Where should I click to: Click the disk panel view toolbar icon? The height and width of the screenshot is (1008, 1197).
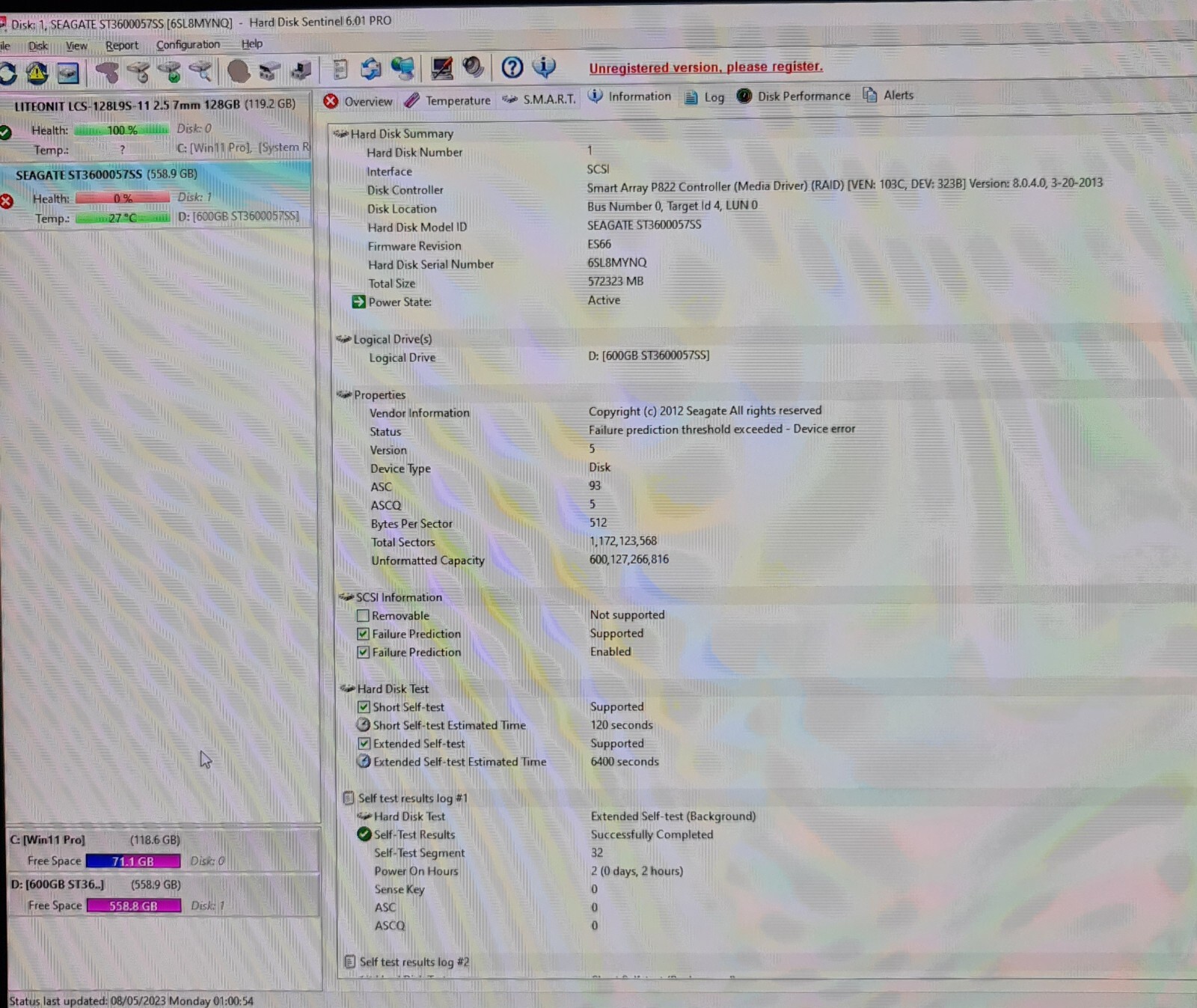pyautogui.click(x=68, y=73)
